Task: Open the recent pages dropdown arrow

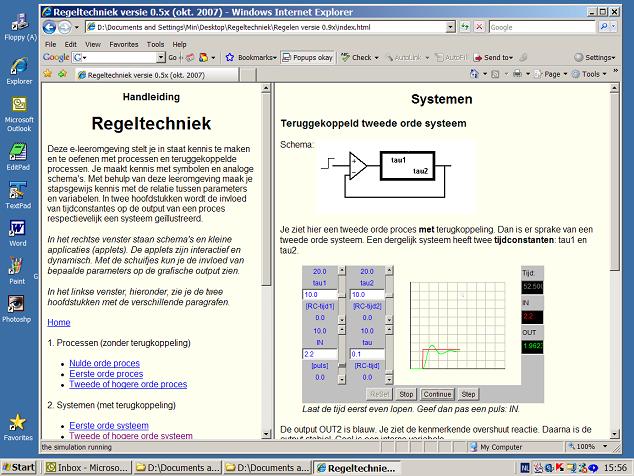Action: point(76,28)
